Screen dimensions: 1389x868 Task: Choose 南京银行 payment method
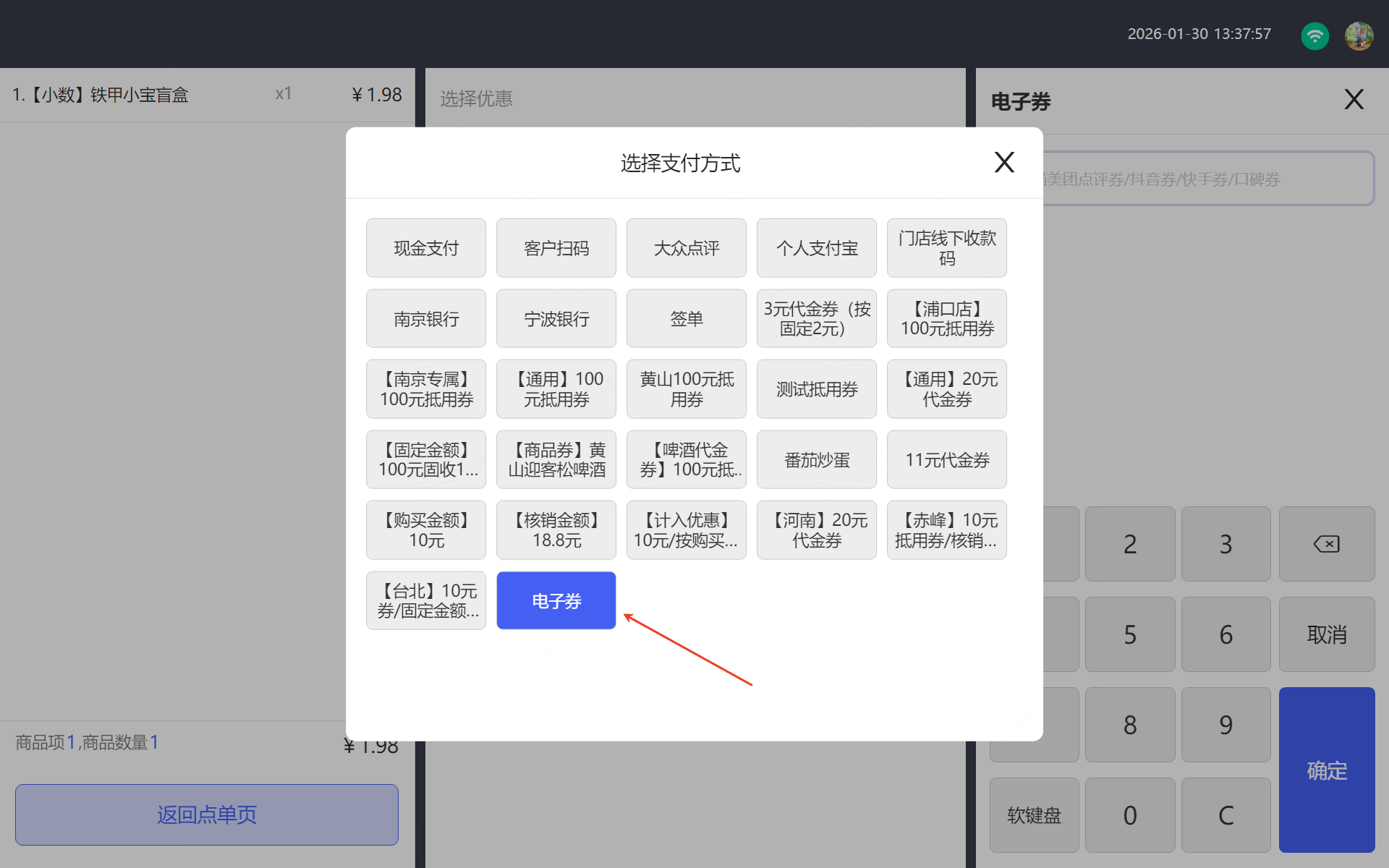[x=426, y=319]
